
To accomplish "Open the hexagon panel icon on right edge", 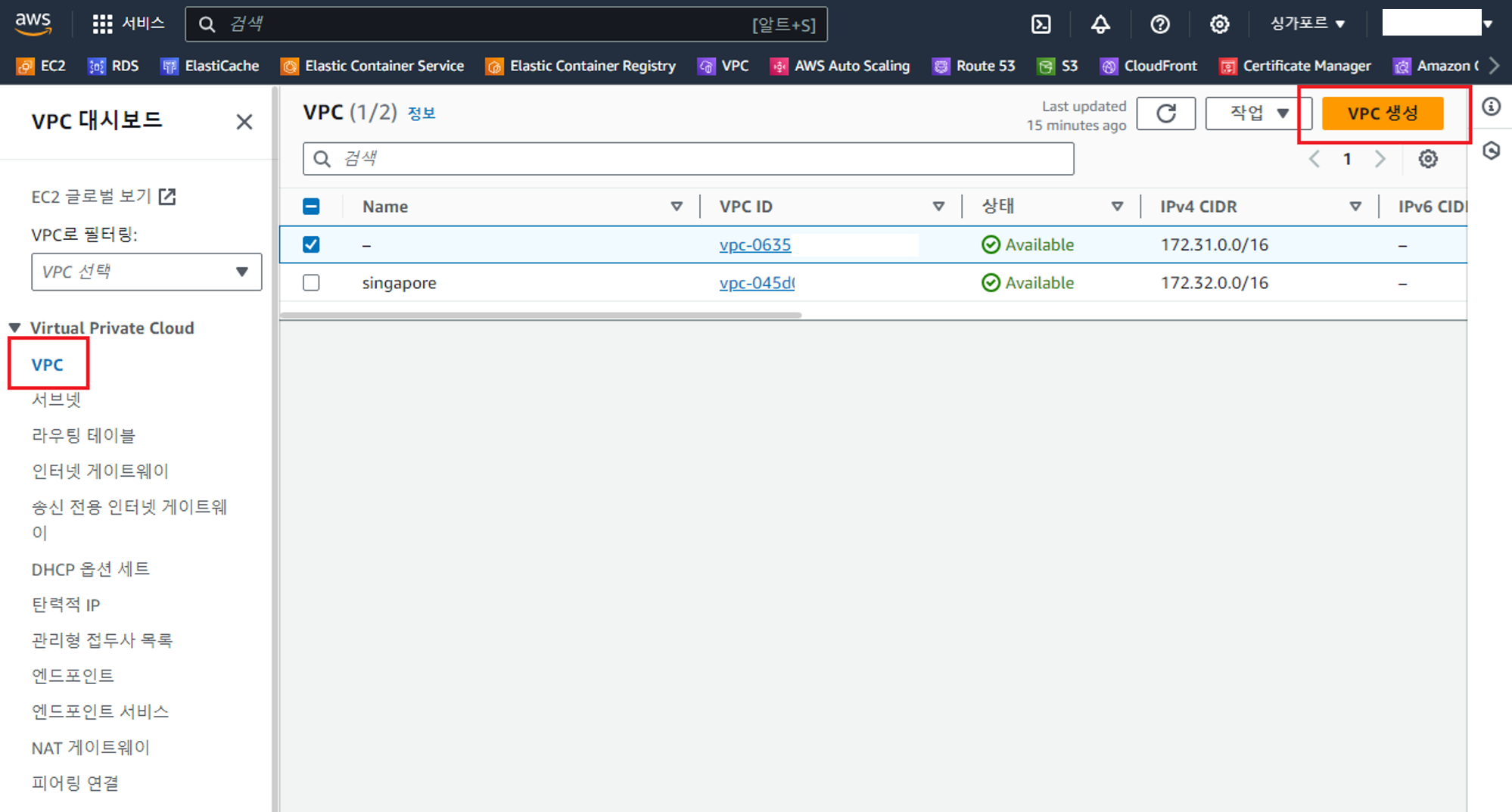I will (1491, 151).
